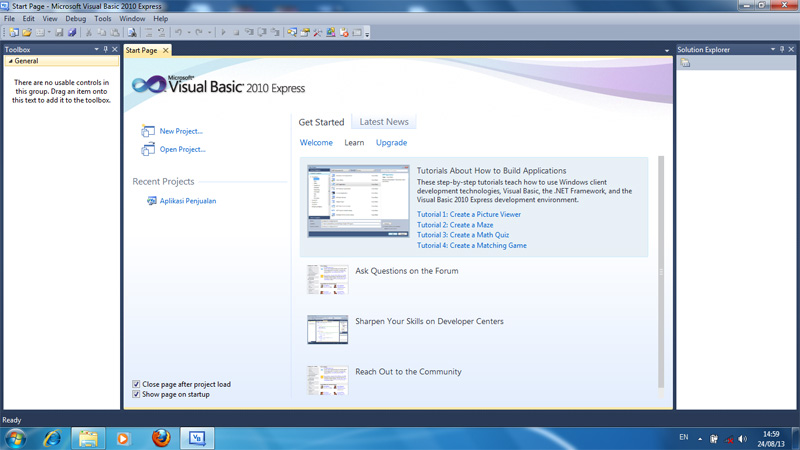Open toolbar options overflow dropdown
The height and width of the screenshot is (450, 800).
[367, 34]
